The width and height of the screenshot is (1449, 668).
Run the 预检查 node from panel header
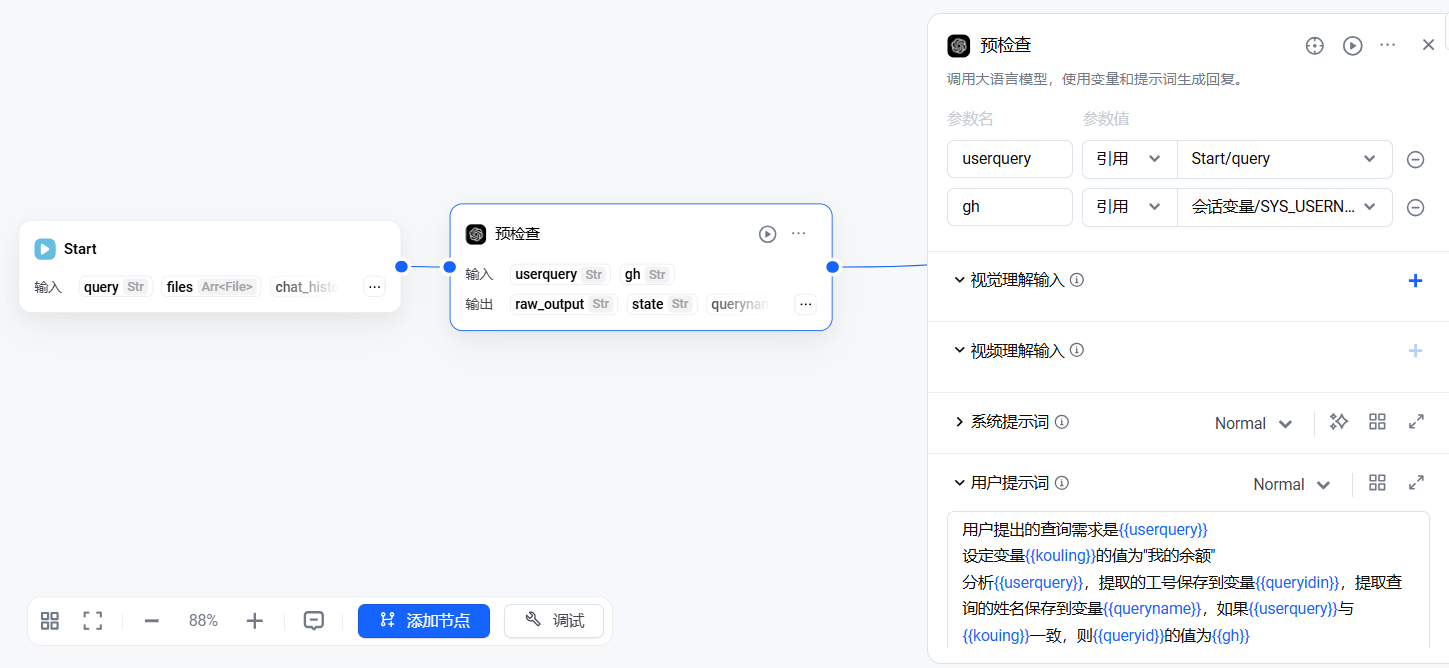point(1352,46)
